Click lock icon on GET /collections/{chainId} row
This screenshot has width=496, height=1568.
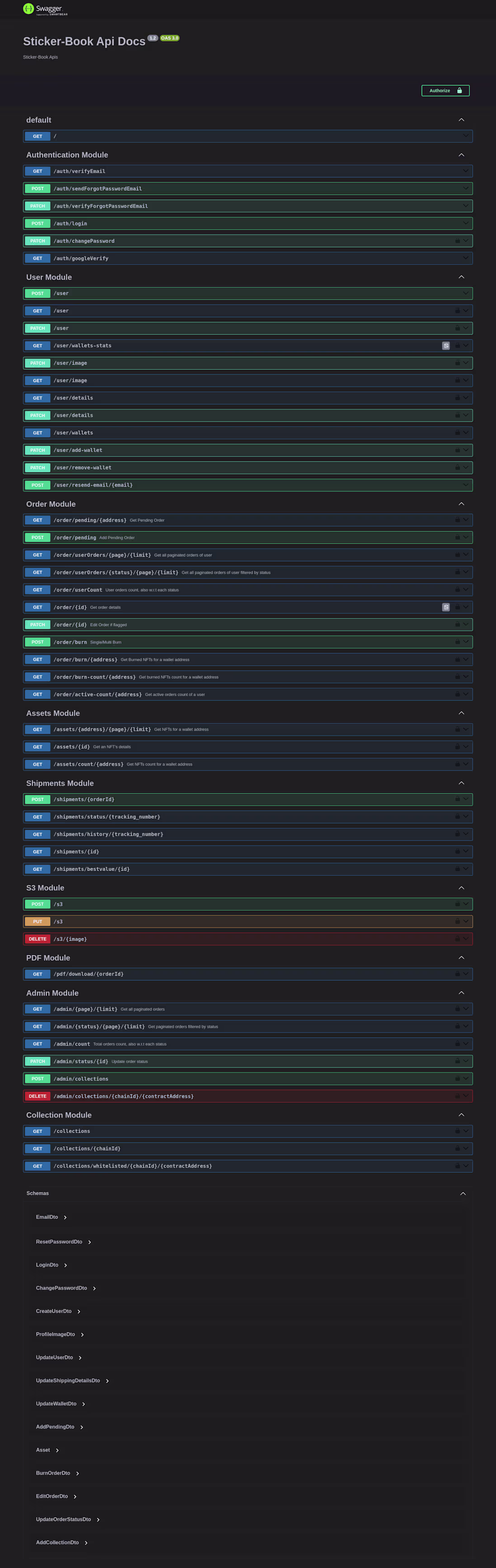click(x=458, y=1148)
